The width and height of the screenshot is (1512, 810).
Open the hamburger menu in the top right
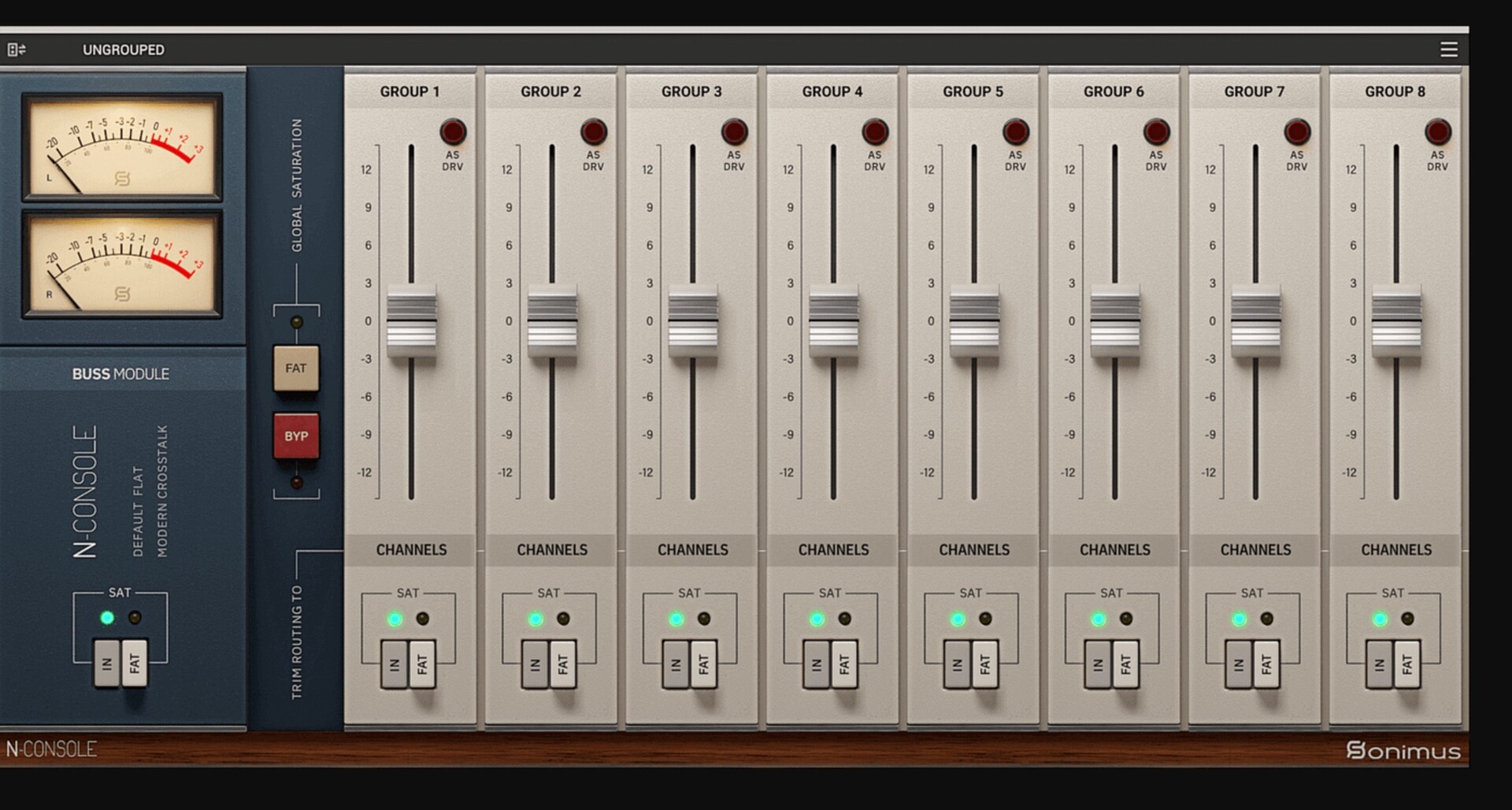pyautogui.click(x=1448, y=50)
